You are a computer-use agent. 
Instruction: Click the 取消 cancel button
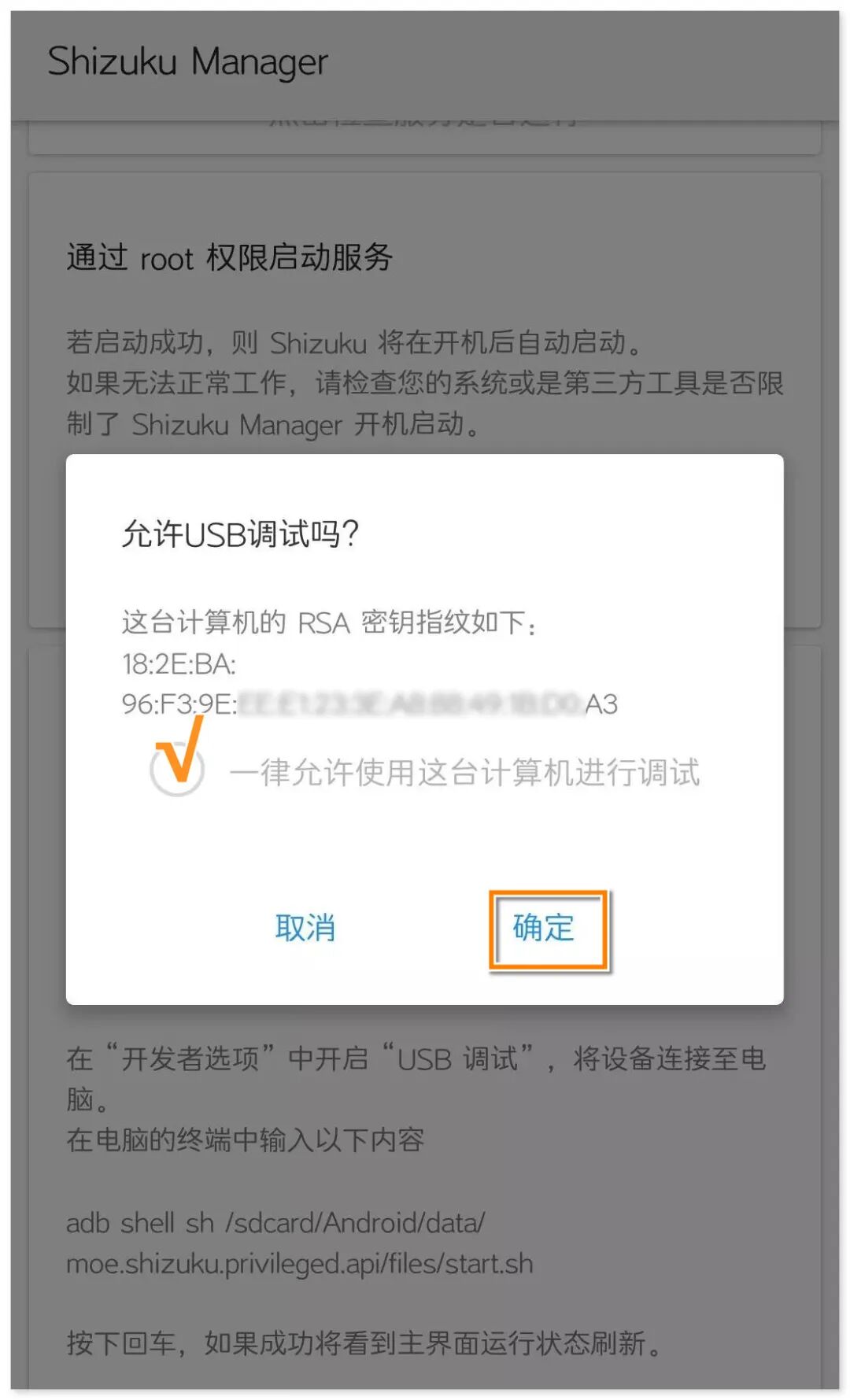[305, 928]
